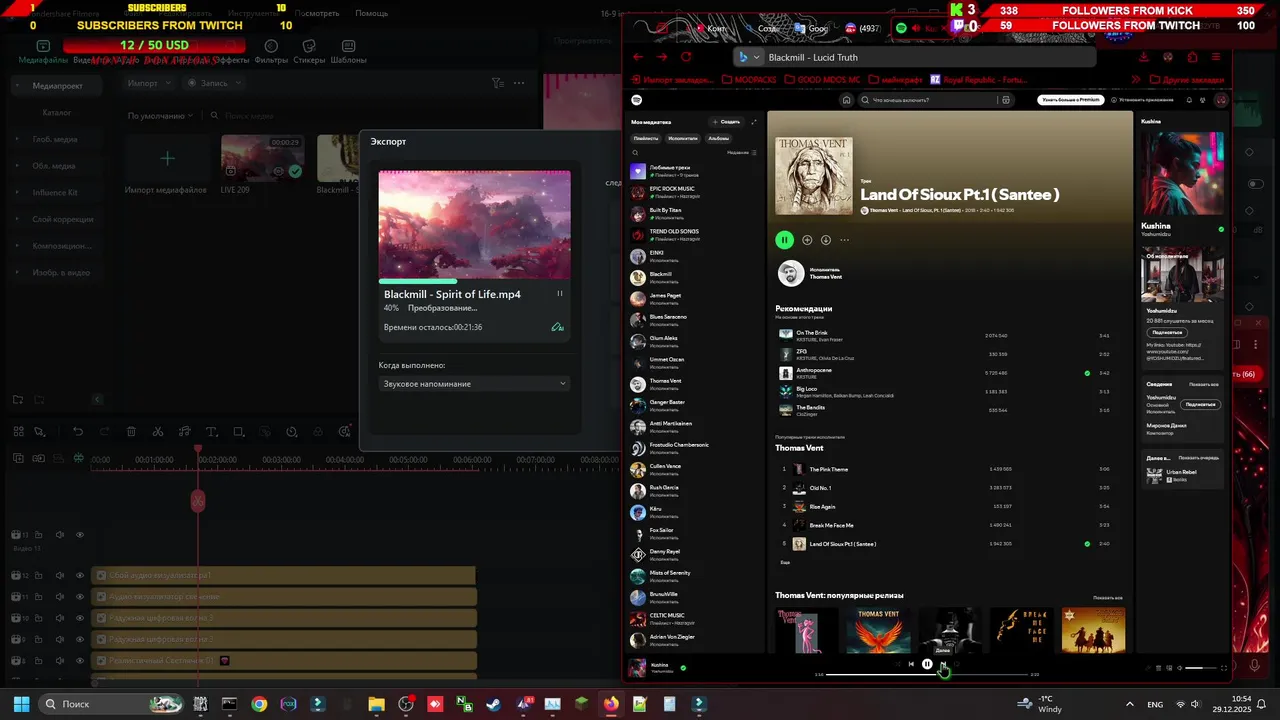Switch to Filmora 'Фильтры' tab
Screen dimensions: 1280x720
(271, 52)
